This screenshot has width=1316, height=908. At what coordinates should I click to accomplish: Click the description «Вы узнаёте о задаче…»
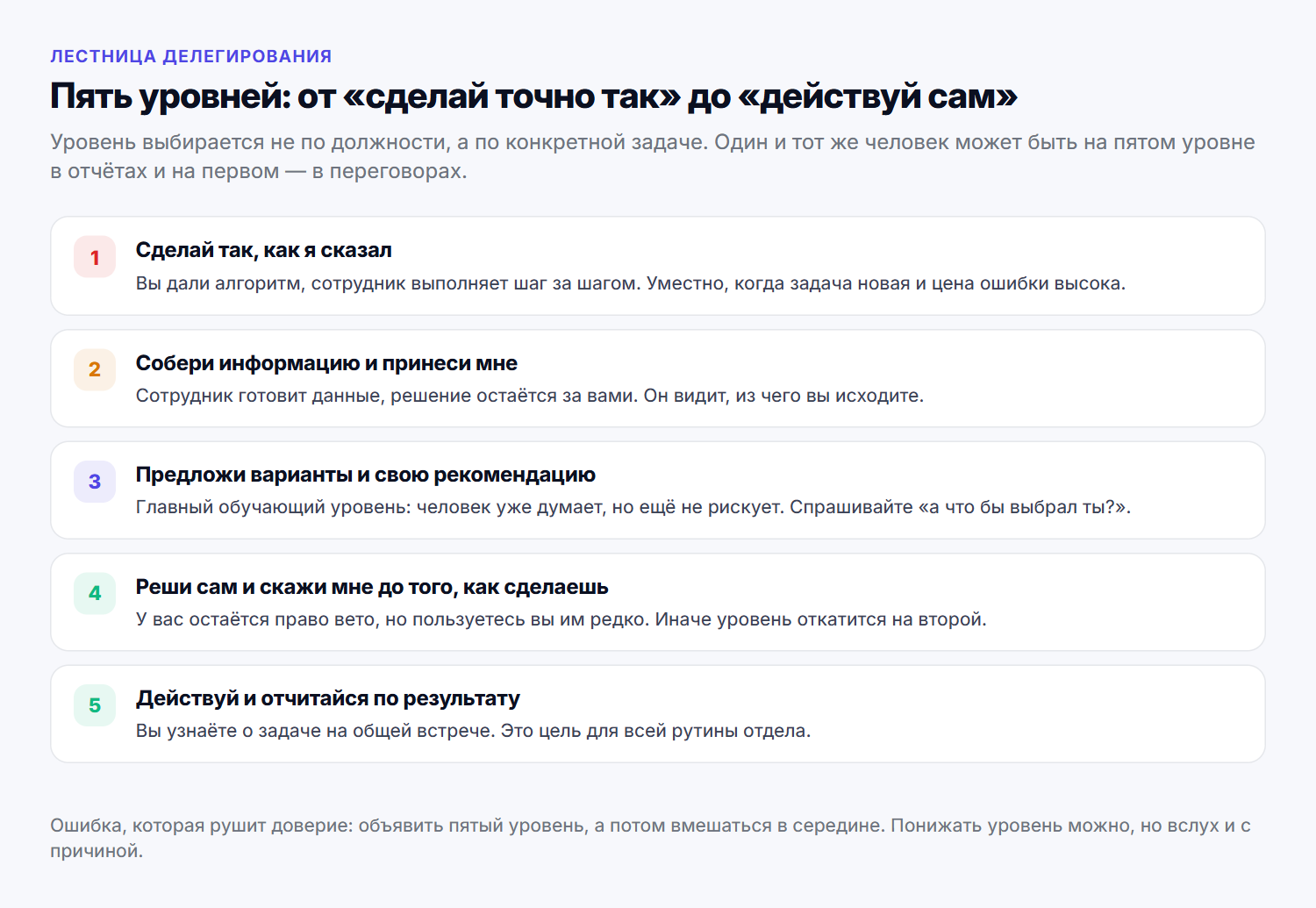click(x=474, y=731)
